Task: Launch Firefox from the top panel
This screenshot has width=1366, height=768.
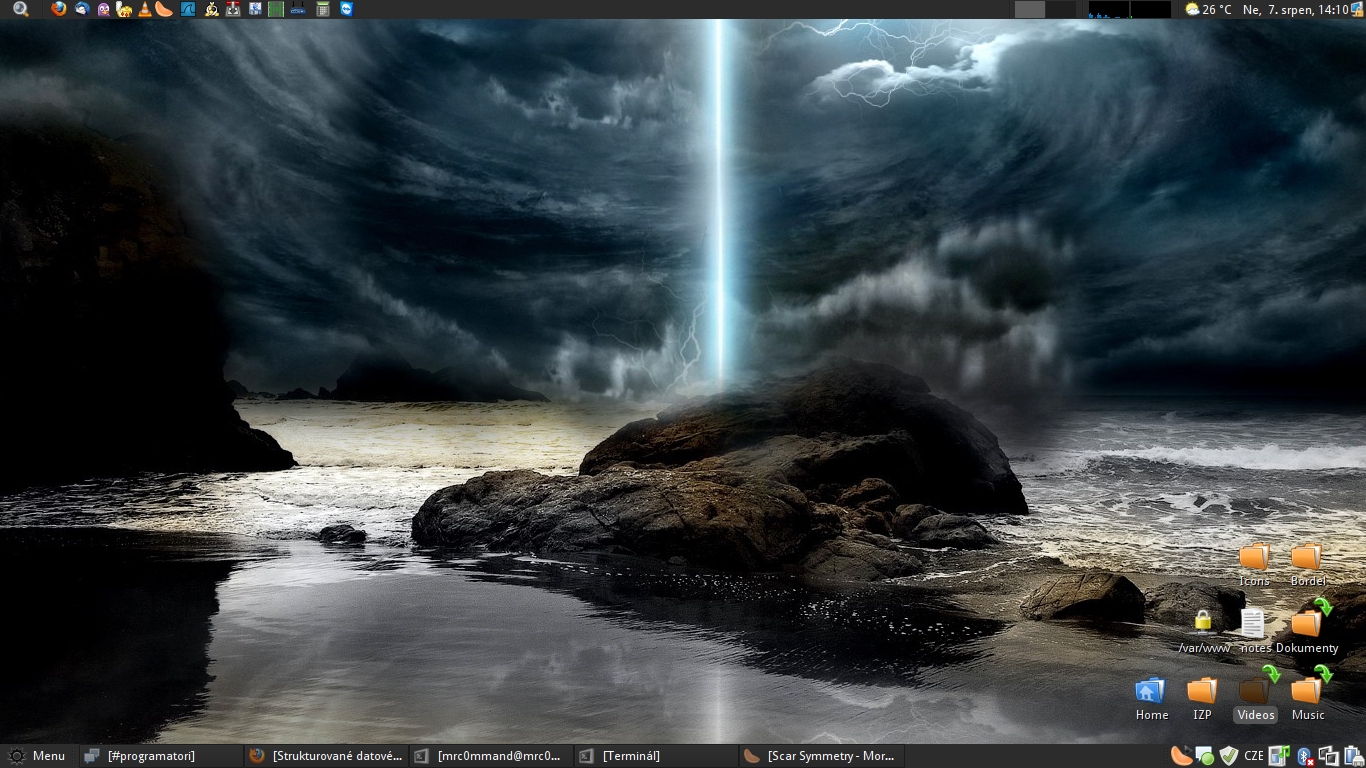Action: (58, 9)
